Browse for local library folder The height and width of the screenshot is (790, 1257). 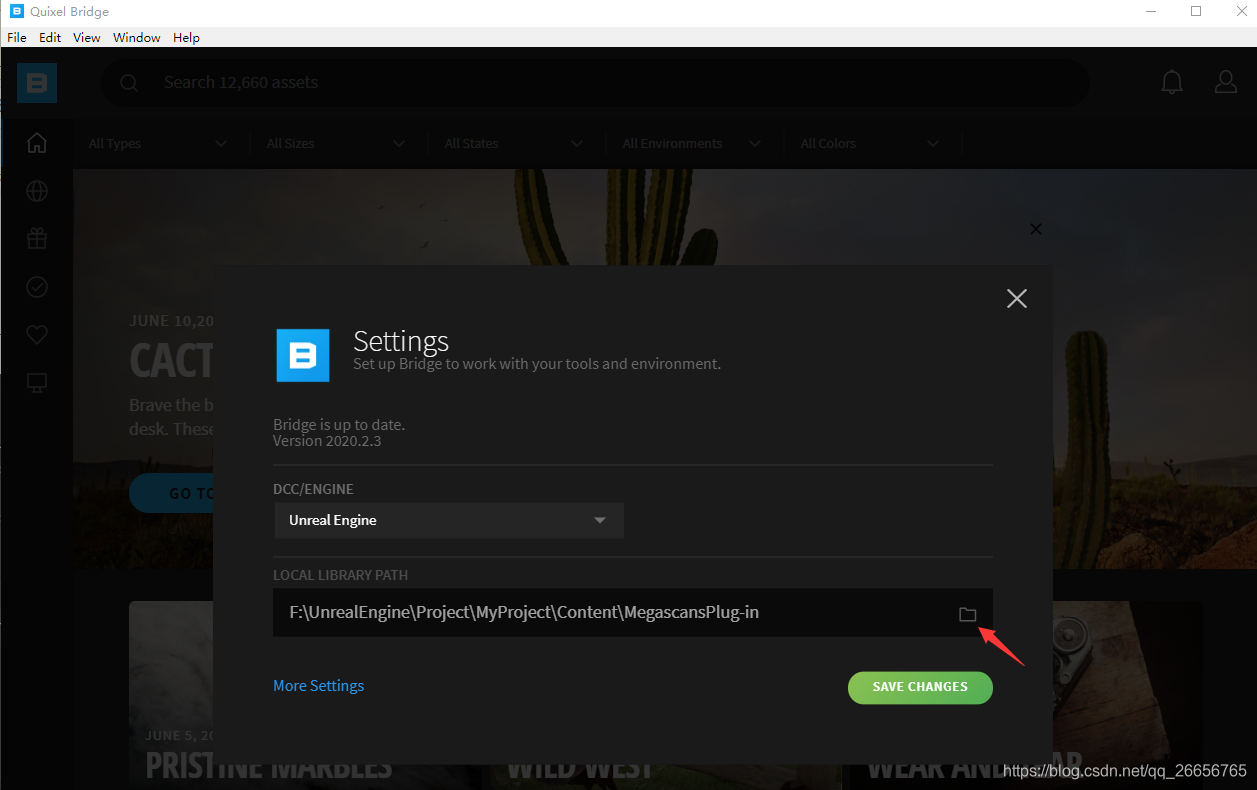click(967, 614)
